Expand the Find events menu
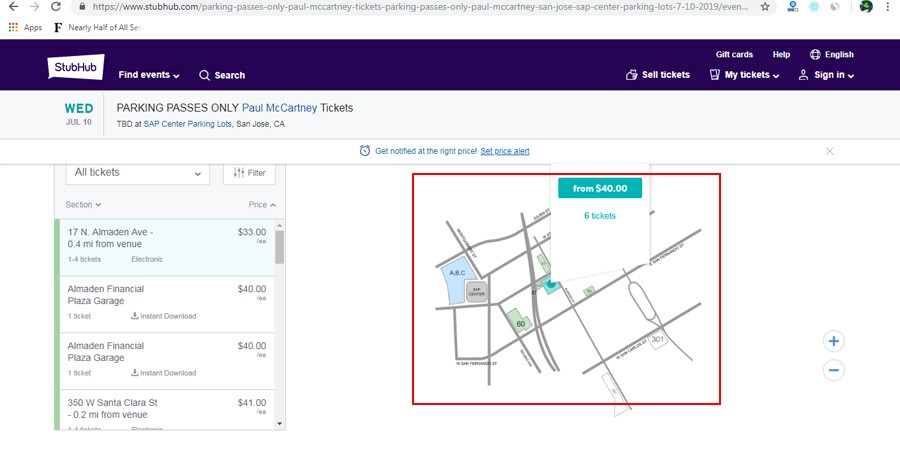 [148, 75]
